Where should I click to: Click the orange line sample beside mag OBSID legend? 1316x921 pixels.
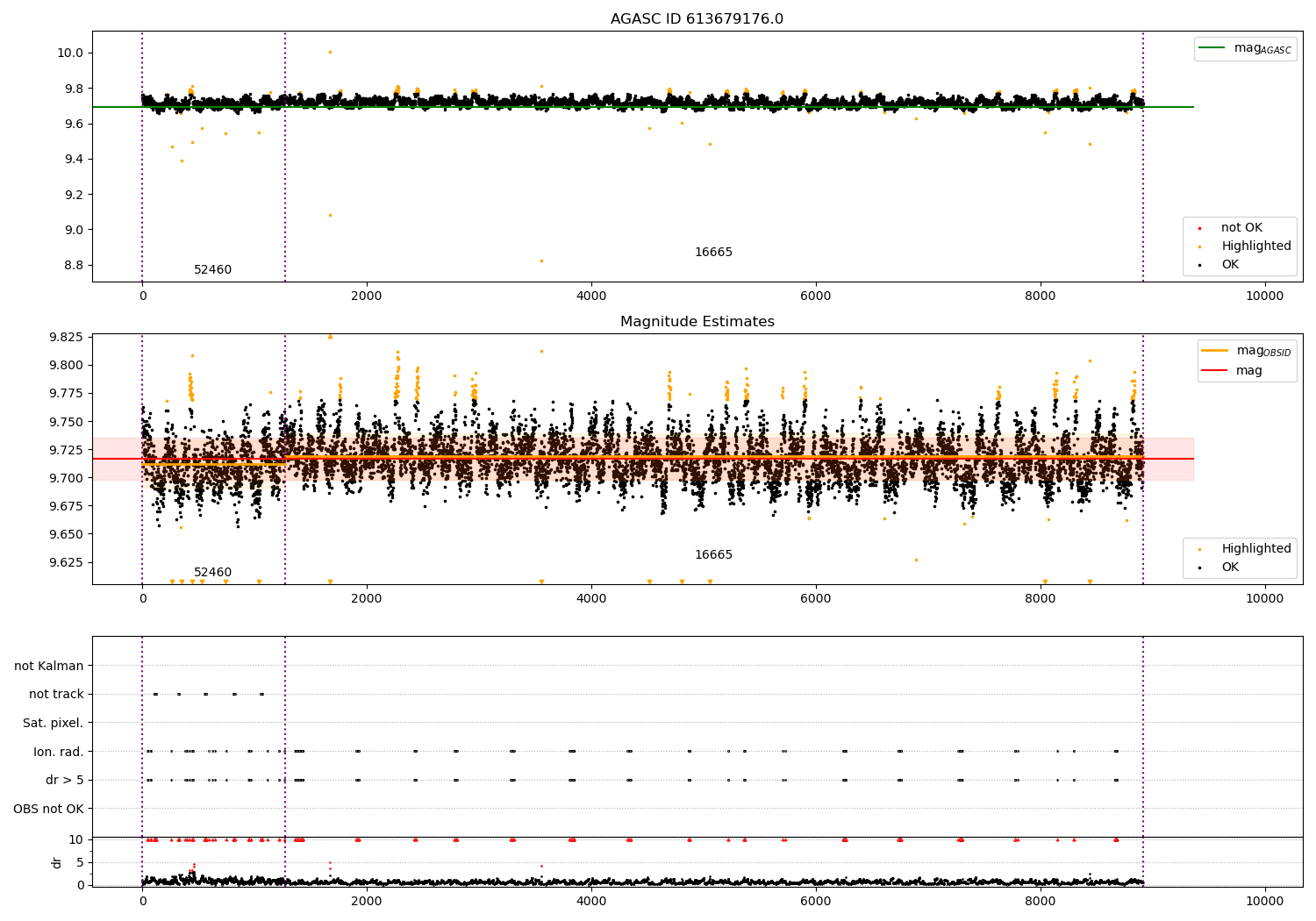pyautogui.click(x=1214, y=351)
